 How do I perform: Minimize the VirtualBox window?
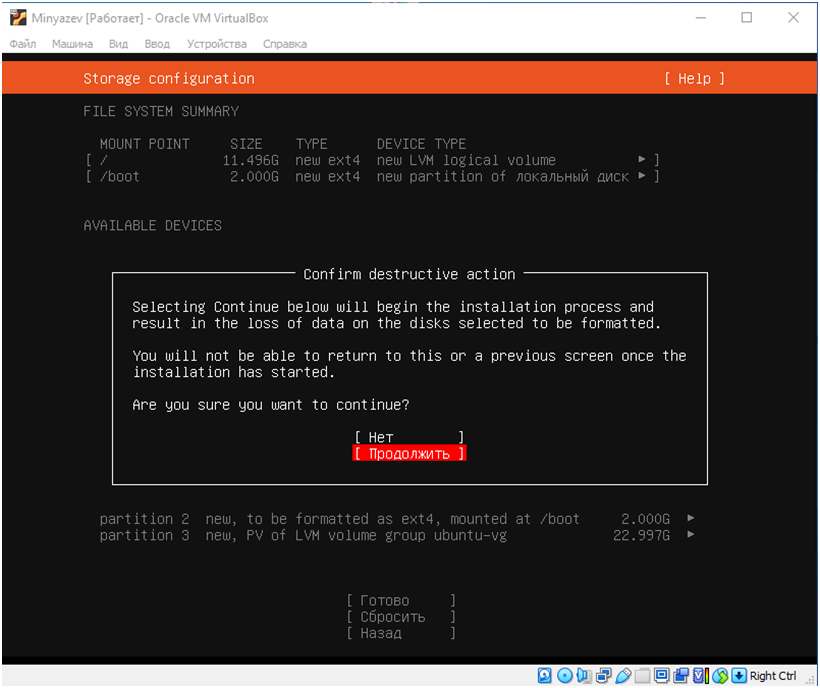coord(700,18)
